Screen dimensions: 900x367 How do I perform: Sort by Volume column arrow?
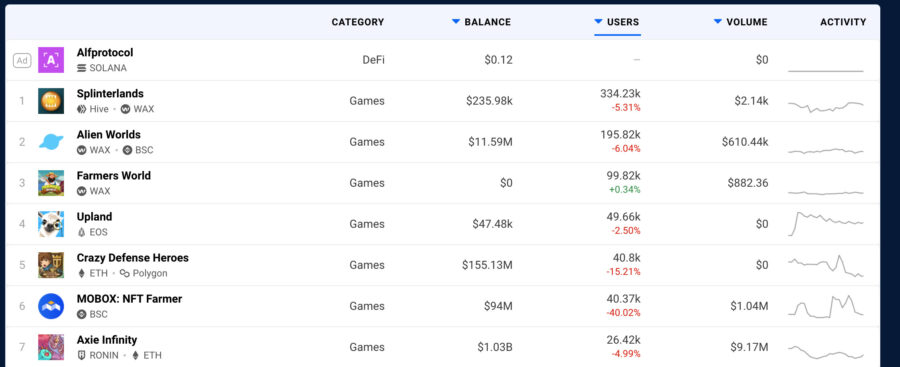coord(717,22)
